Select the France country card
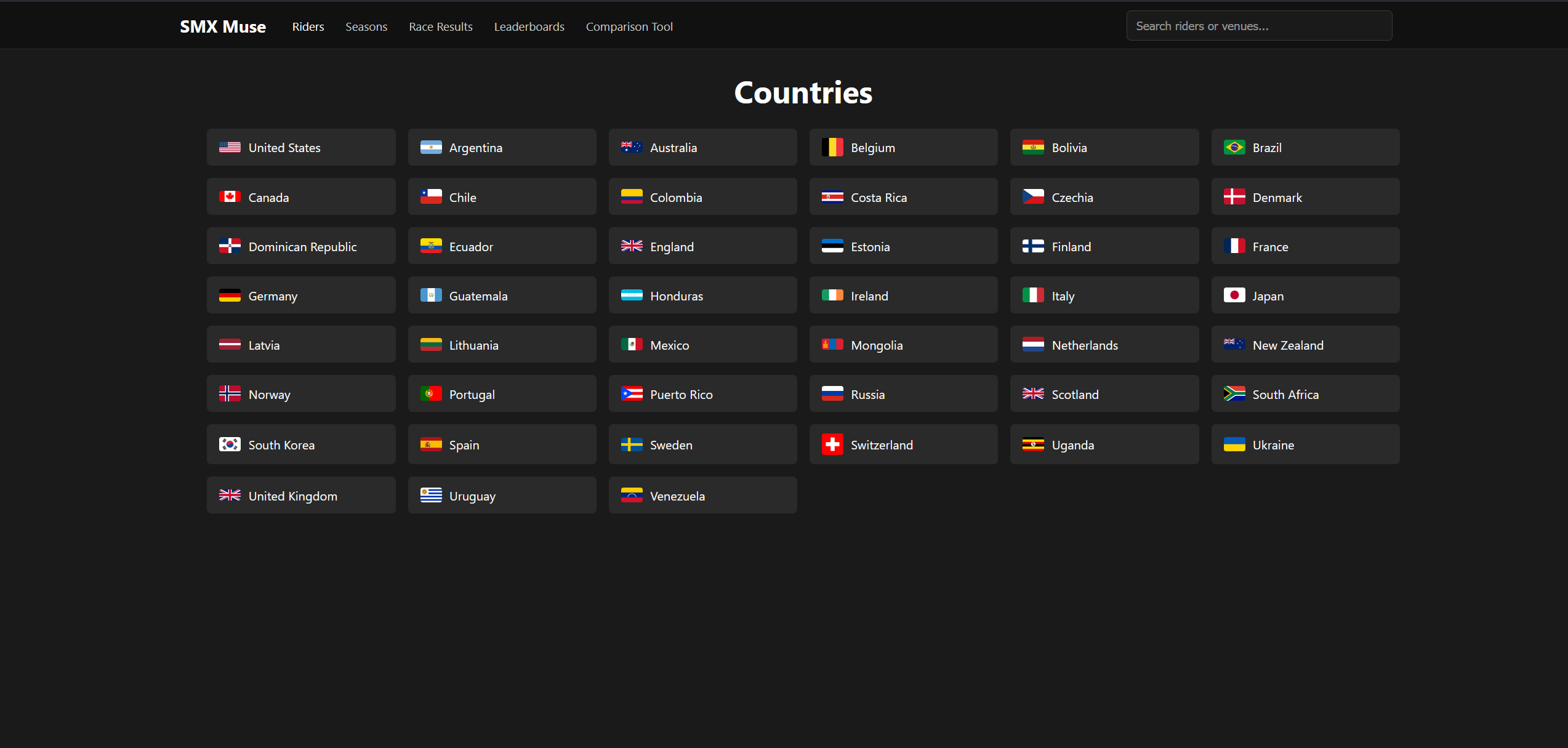 tap(1305, 246)
